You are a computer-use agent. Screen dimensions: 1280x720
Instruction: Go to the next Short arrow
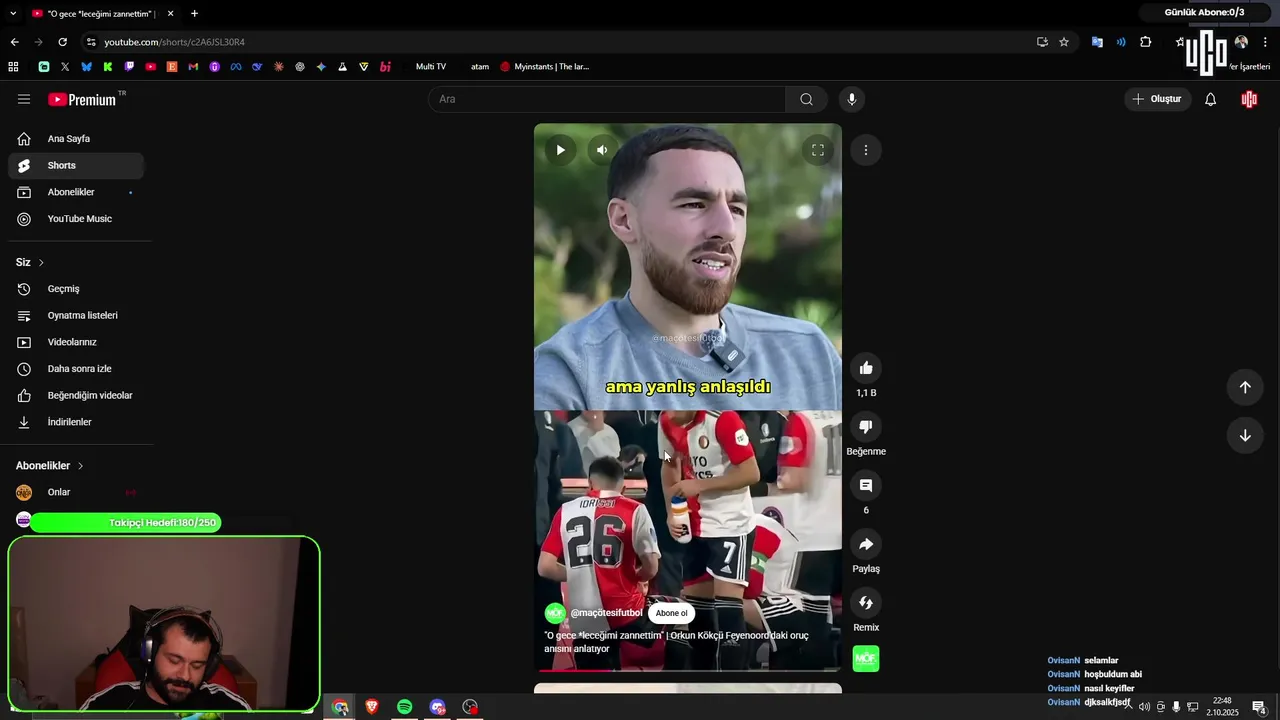[1245, 435]
